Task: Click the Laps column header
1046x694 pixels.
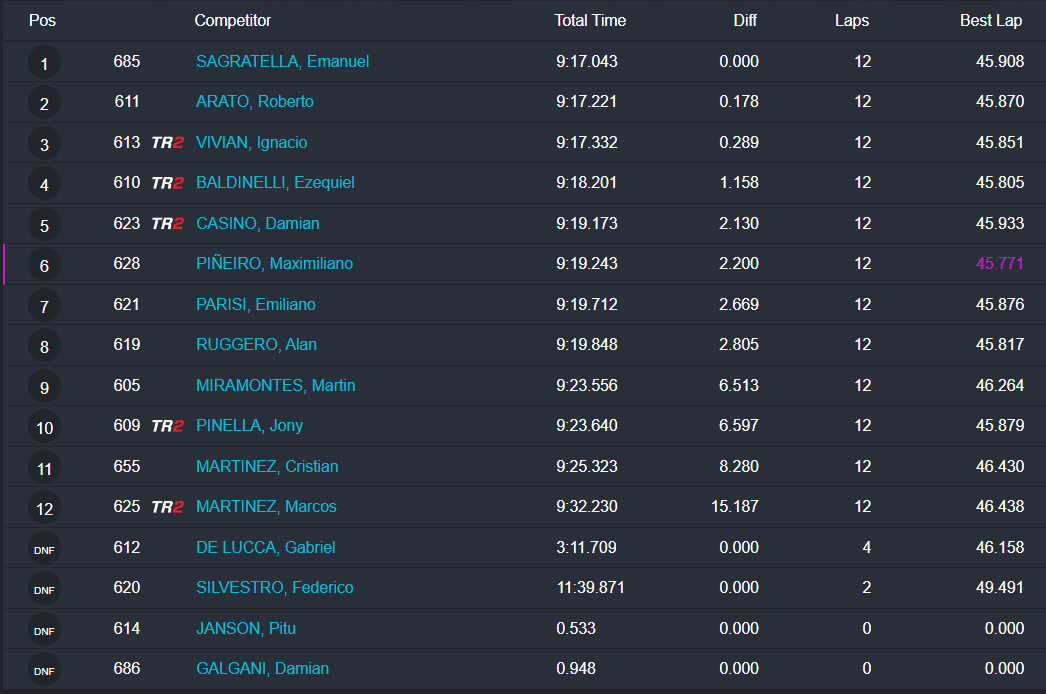Action: pos(852,21)
